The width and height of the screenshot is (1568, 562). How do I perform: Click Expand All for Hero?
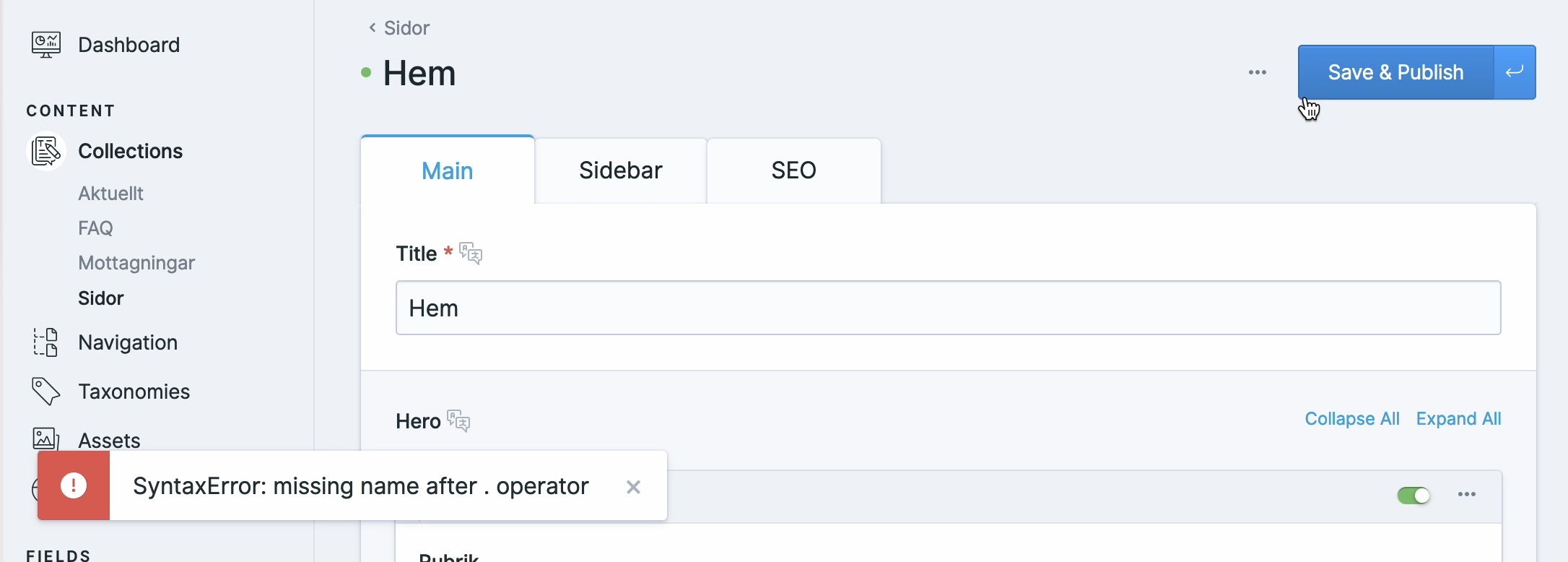(x=1459, y=418)
